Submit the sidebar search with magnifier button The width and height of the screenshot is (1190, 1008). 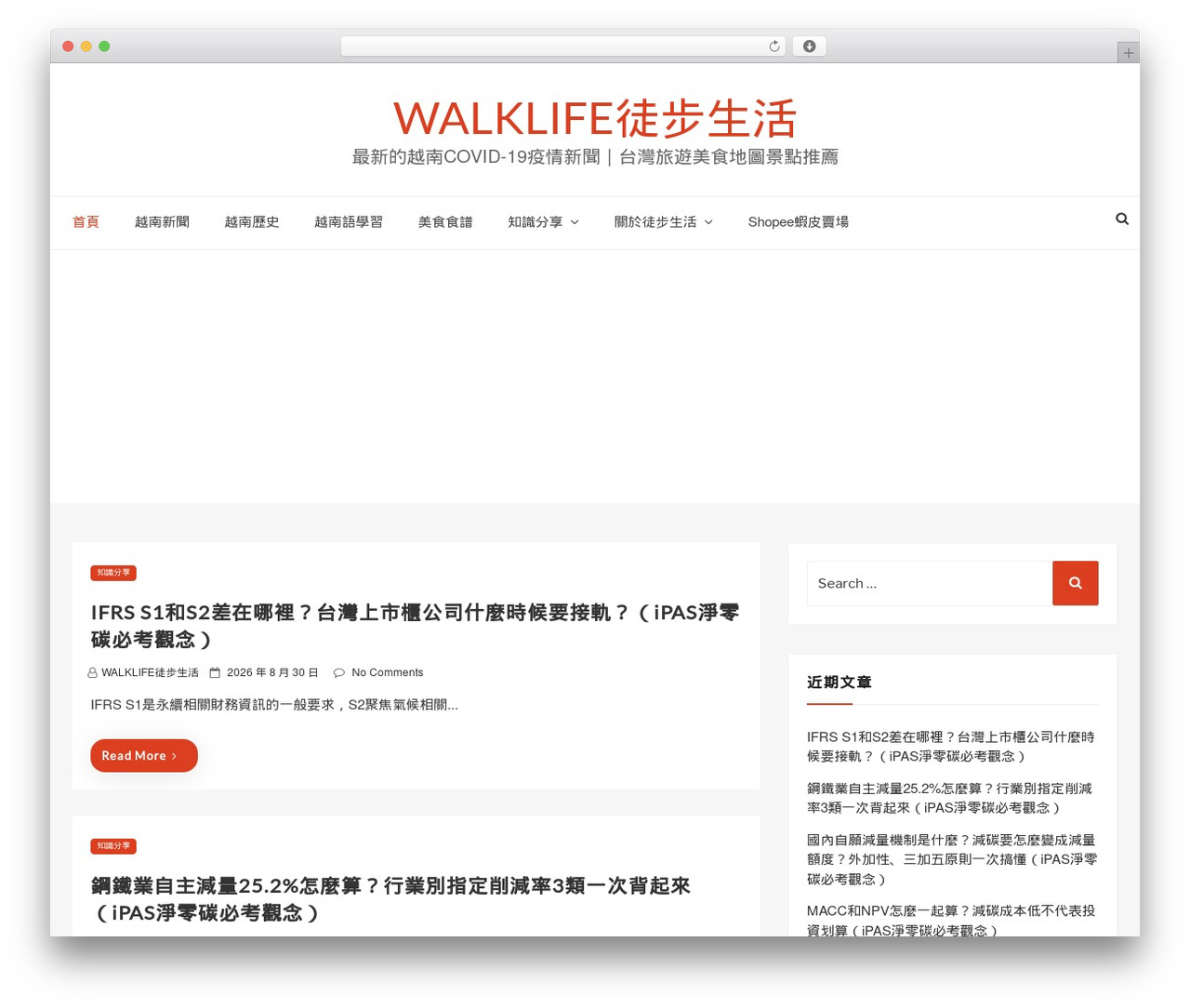1076,583
